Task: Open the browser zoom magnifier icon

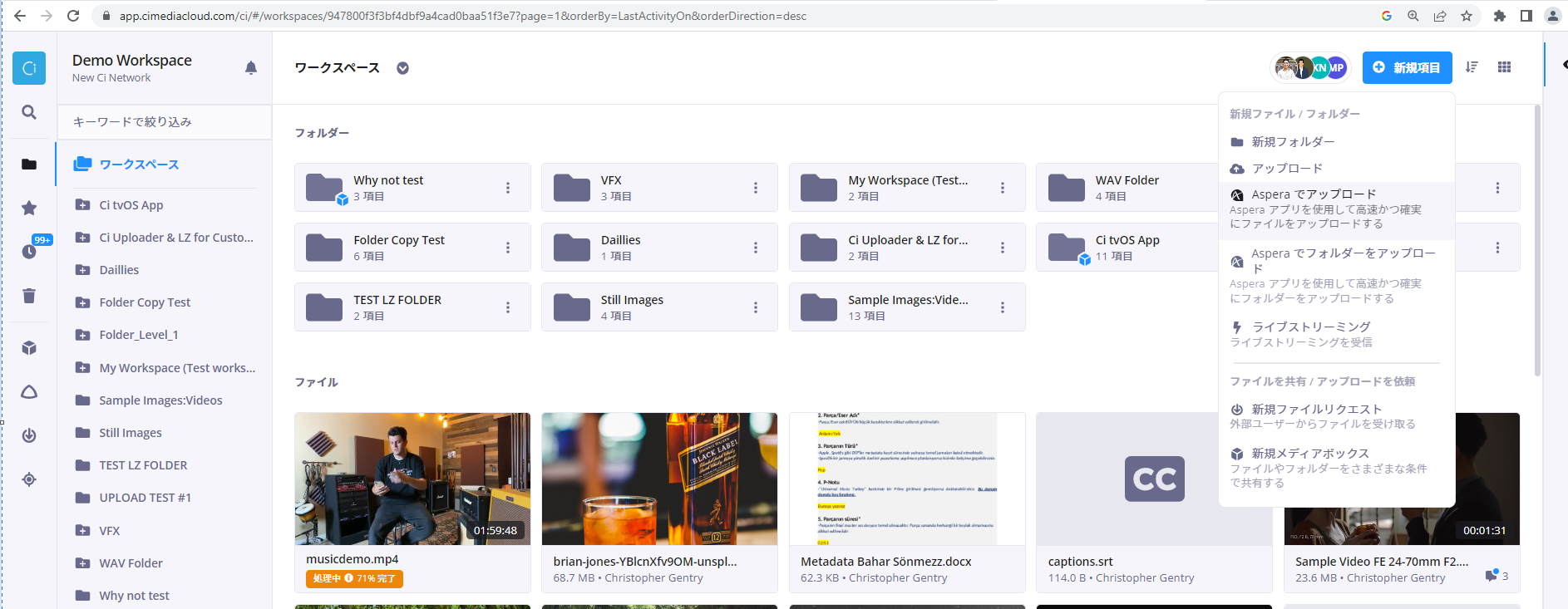Action: 1413,16
